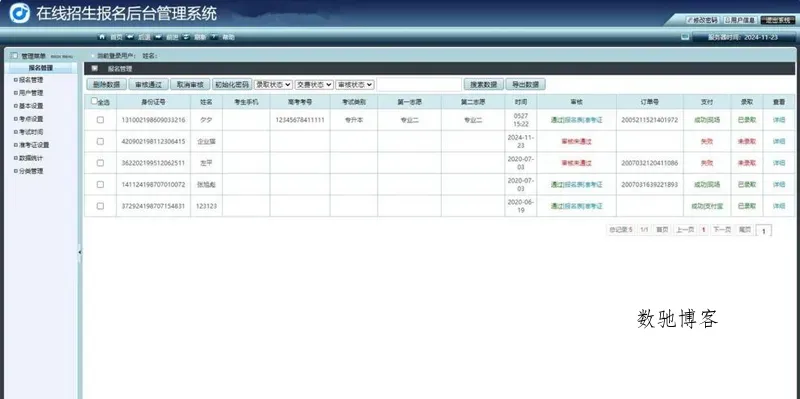Click the 企业猫 name link
800x399 pixels.
(206, 141)
